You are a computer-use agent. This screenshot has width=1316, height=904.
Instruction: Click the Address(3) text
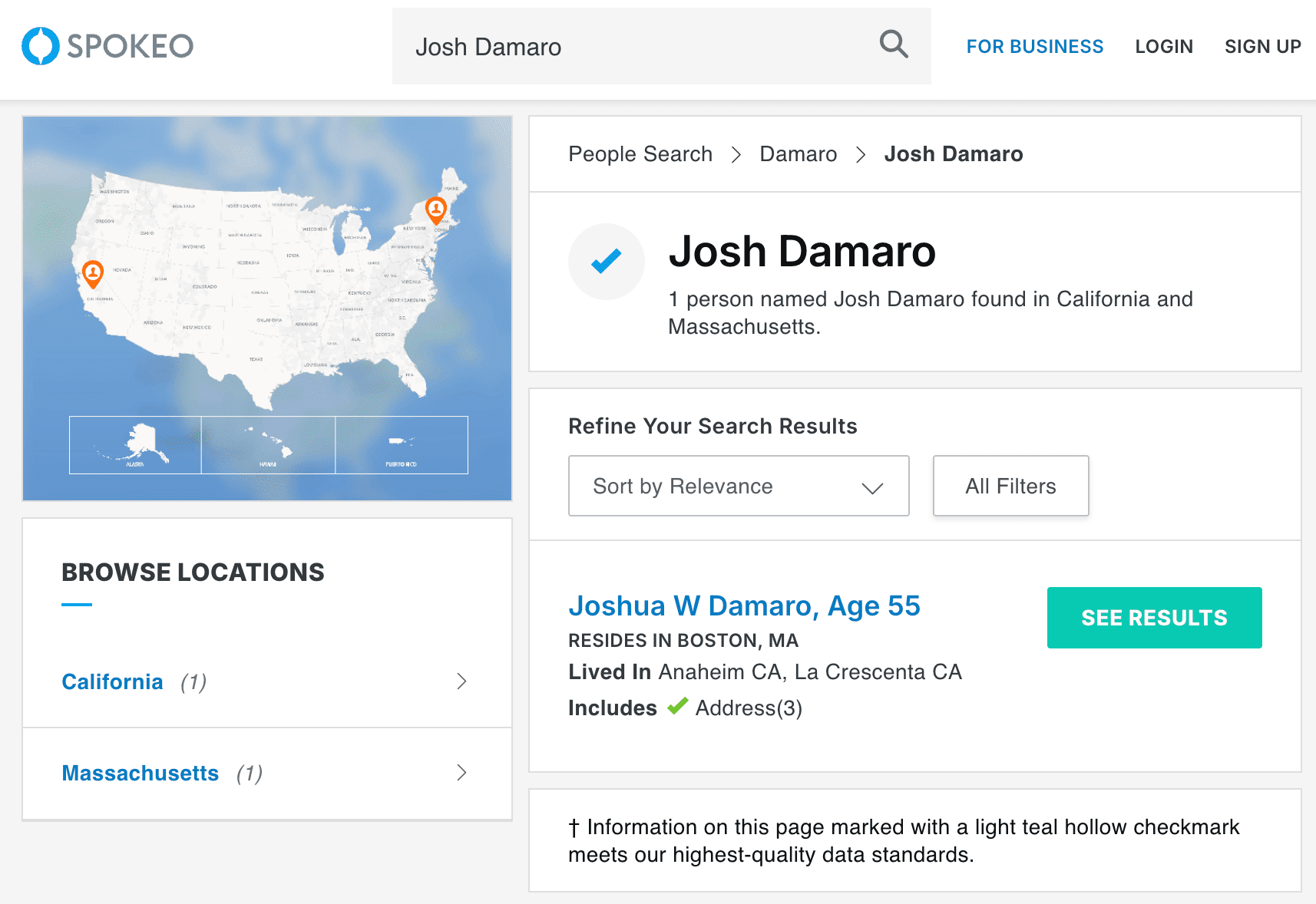coord(749,708)
